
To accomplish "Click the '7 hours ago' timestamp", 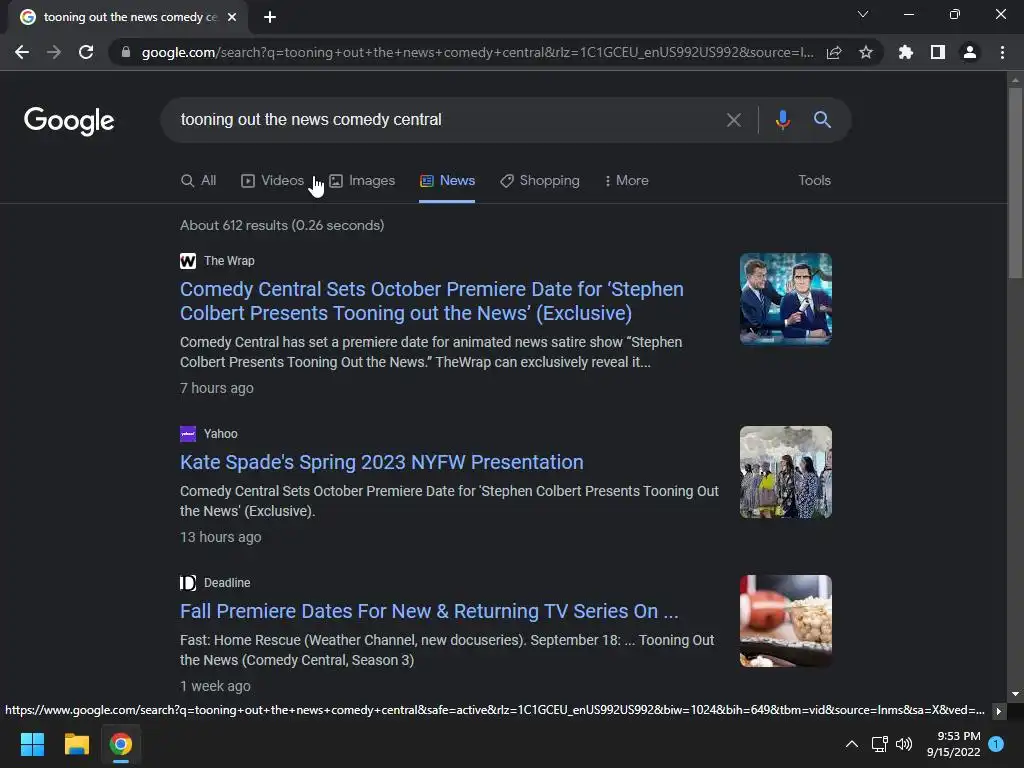I will 217,389.
